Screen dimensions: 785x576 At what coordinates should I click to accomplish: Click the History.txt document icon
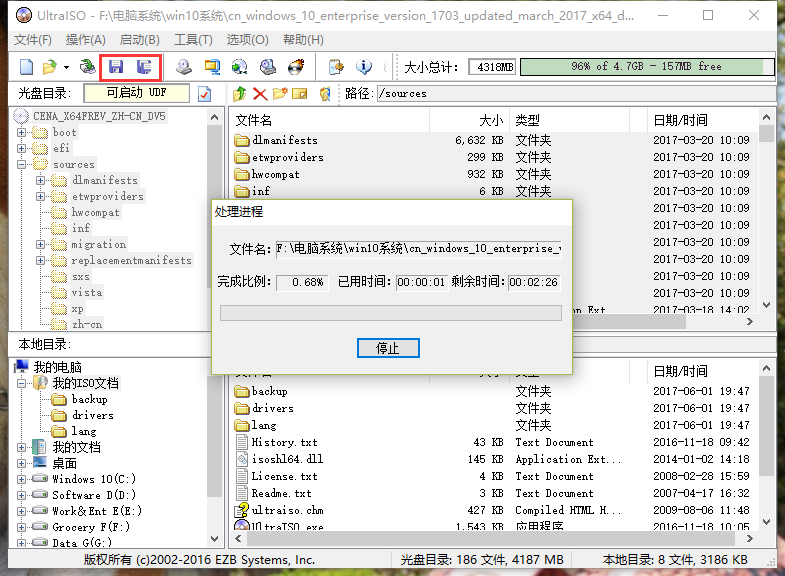pyautogui.click(x=242, y=442)
